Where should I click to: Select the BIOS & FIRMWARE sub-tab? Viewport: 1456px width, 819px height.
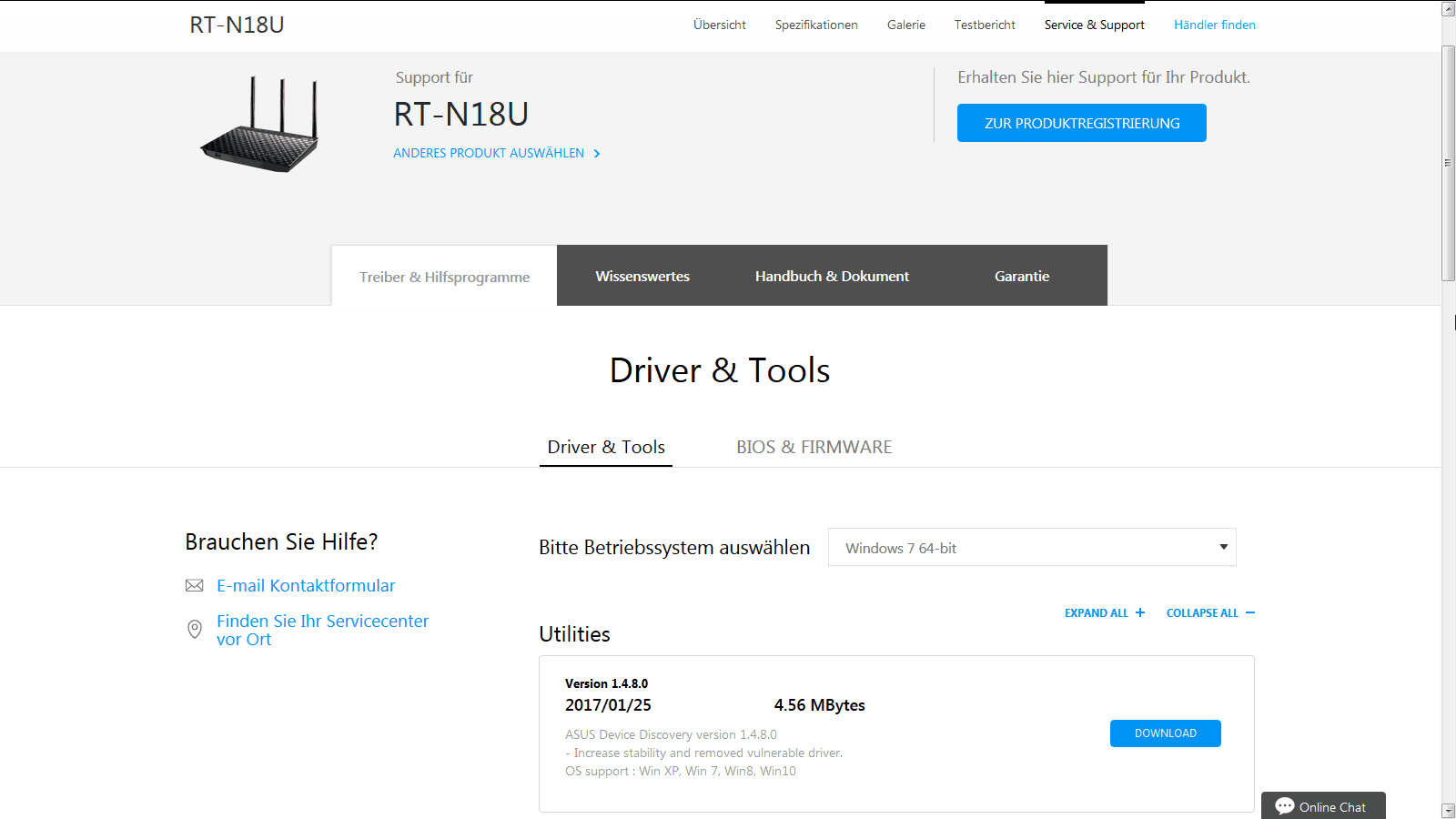tap(814, 447)
